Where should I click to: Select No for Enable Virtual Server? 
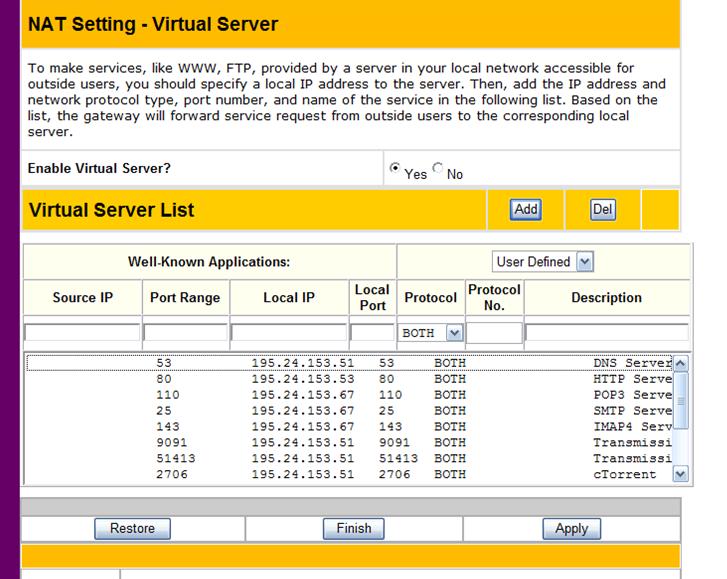(x=438, y=168)
